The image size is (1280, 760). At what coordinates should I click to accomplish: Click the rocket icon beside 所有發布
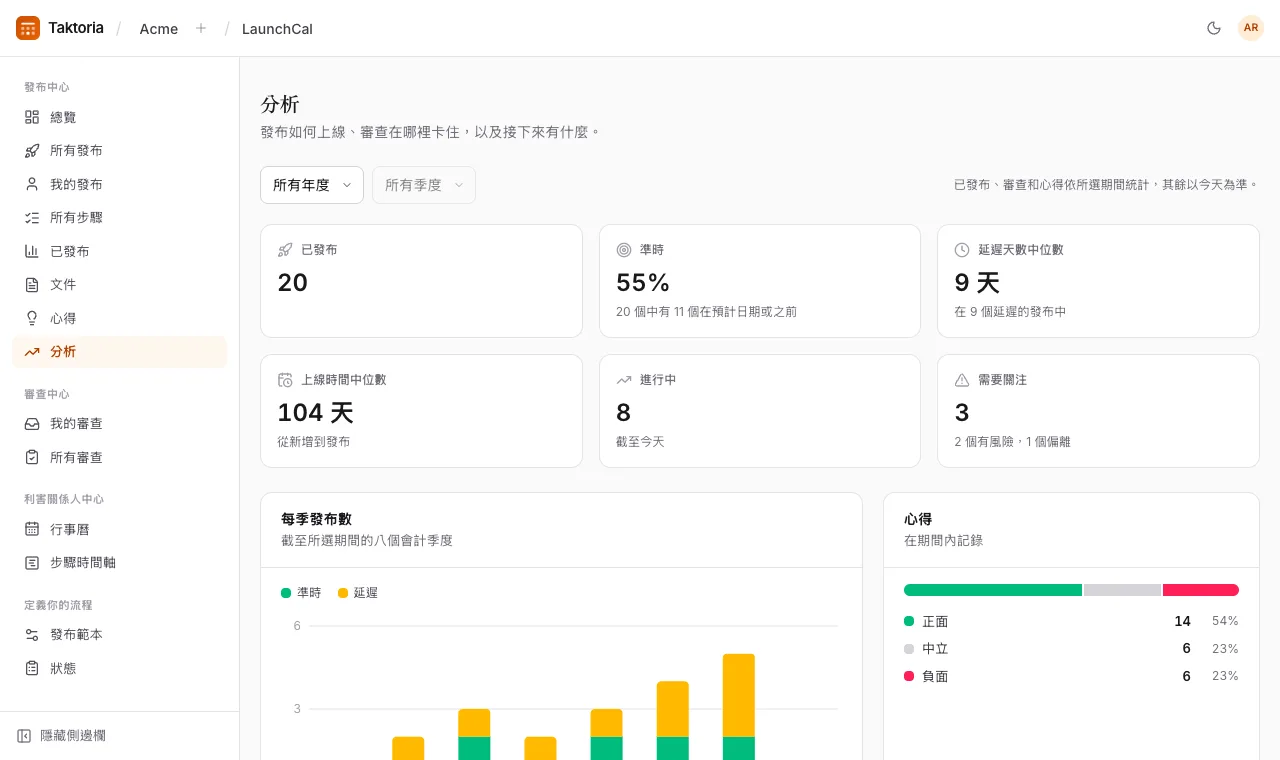32,151
